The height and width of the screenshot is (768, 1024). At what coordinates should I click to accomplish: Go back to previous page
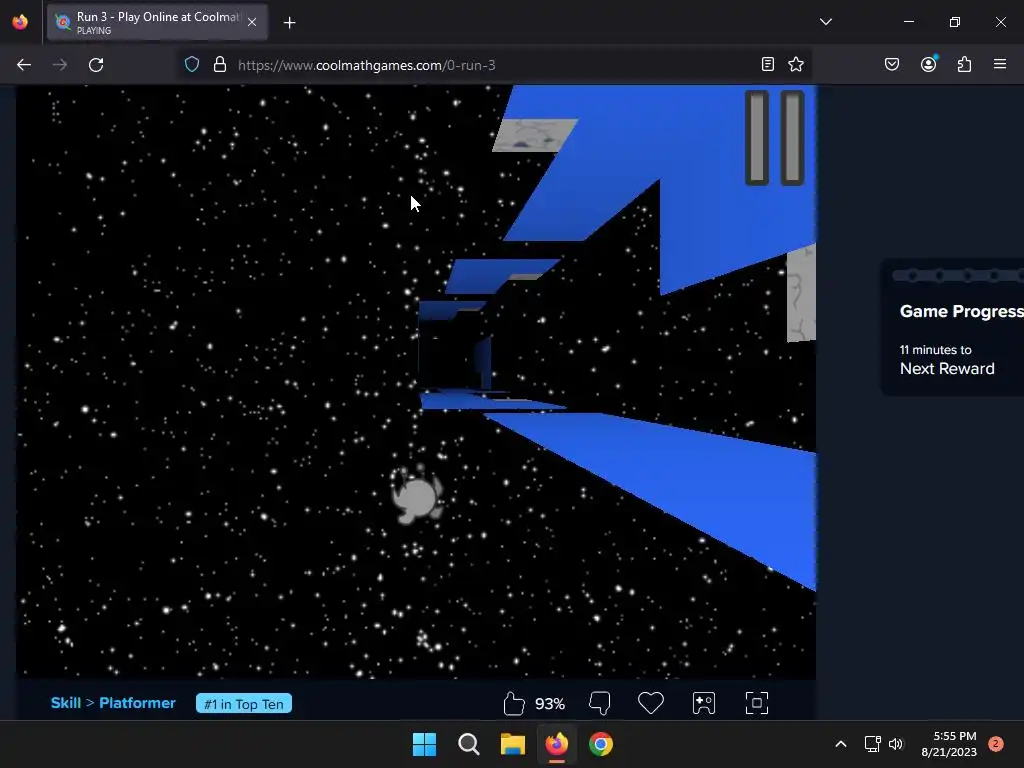[24, 65]
